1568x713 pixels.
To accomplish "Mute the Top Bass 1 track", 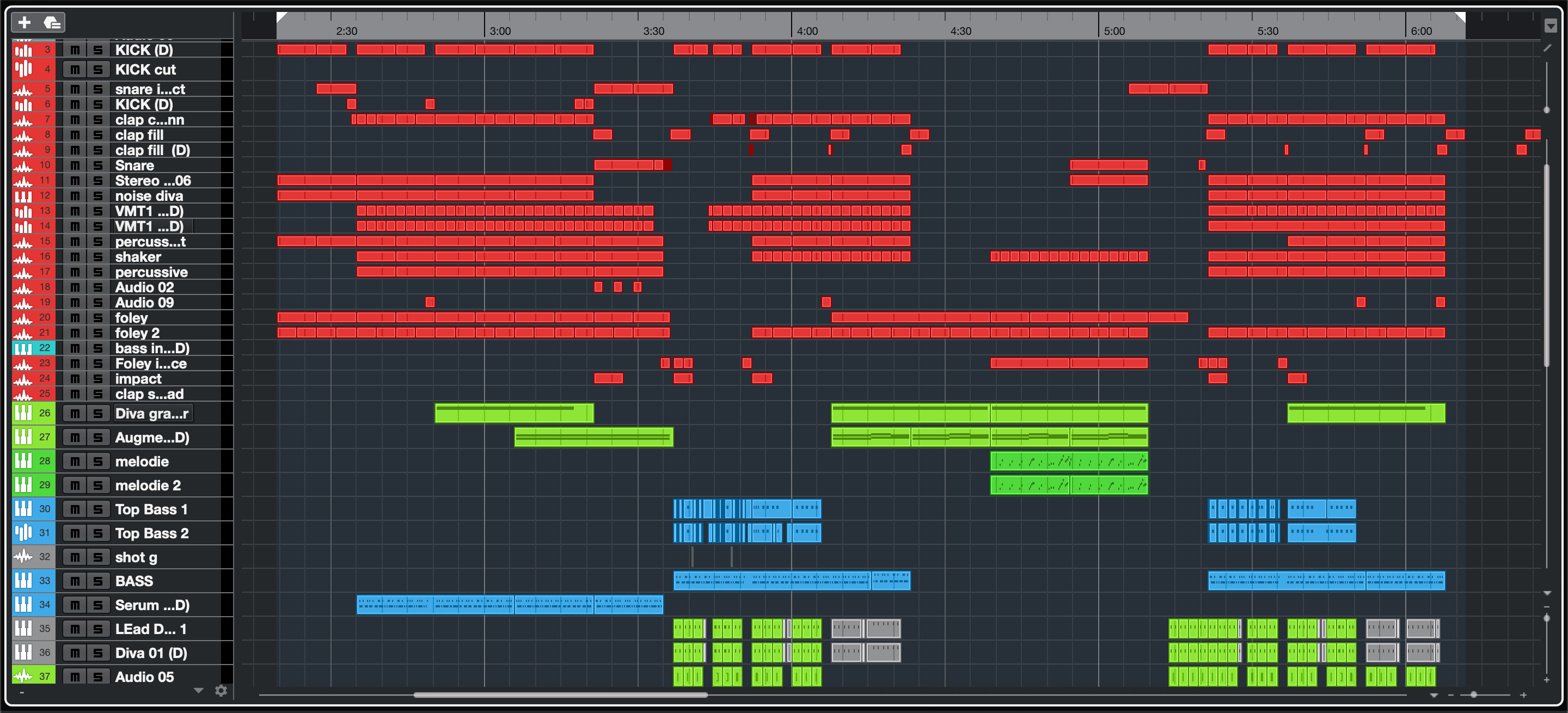I will pos(75,509).
